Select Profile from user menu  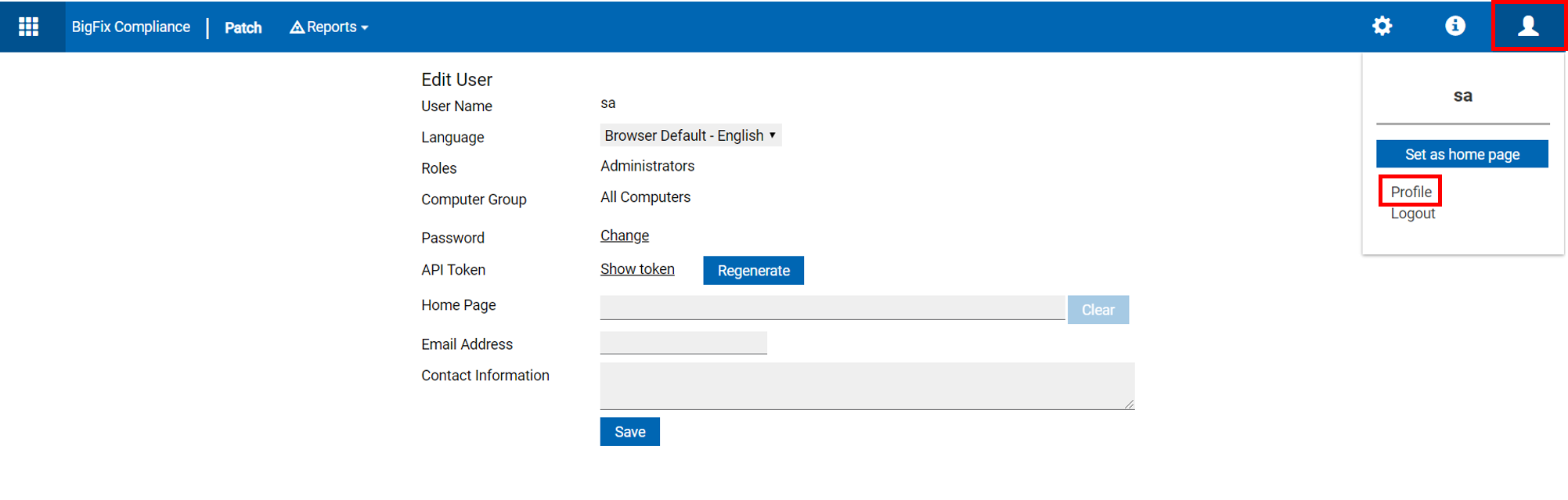point(1411,192)
